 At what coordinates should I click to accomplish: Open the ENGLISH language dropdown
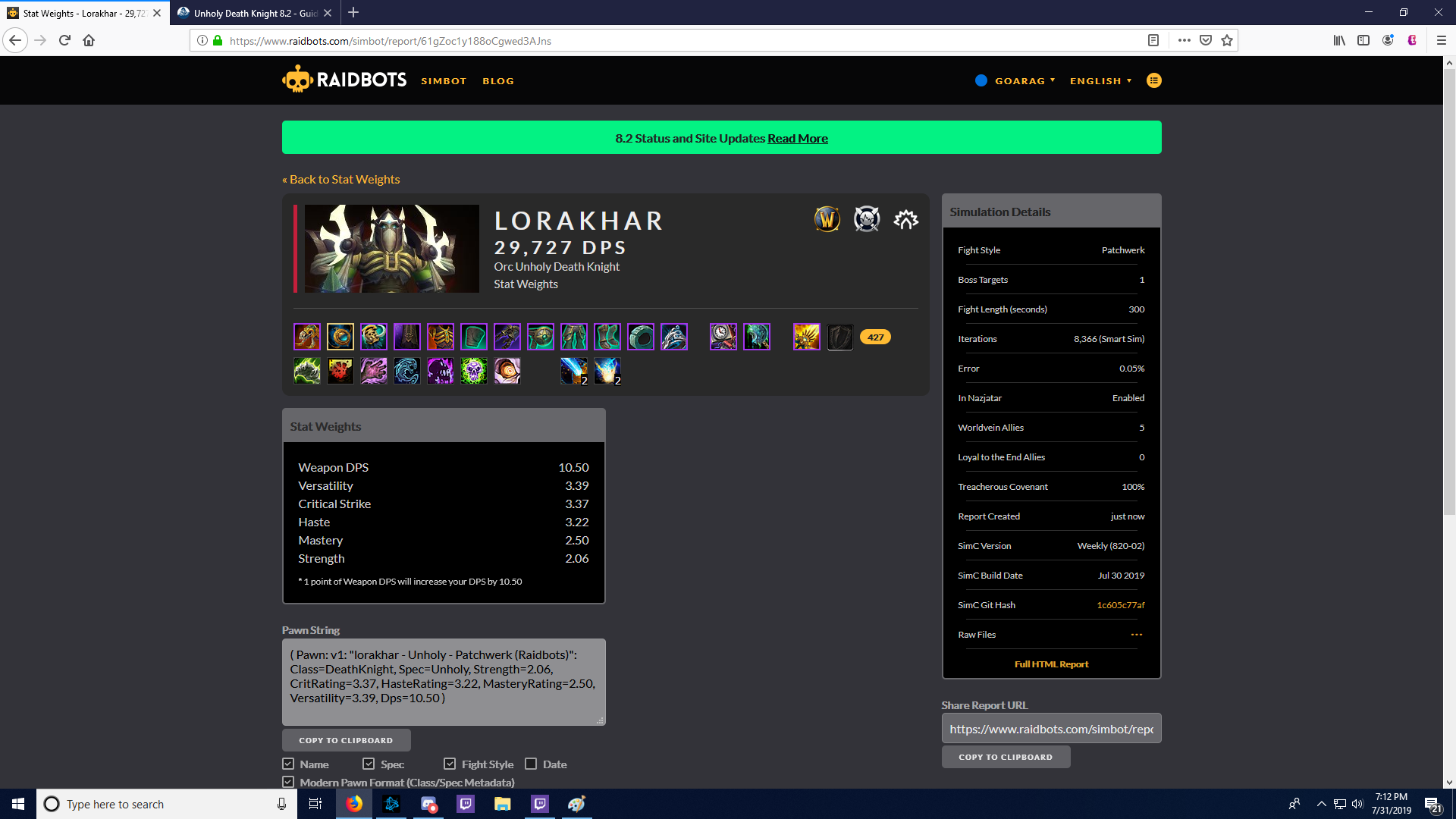pyautogui.click(x=1101, y=80)
